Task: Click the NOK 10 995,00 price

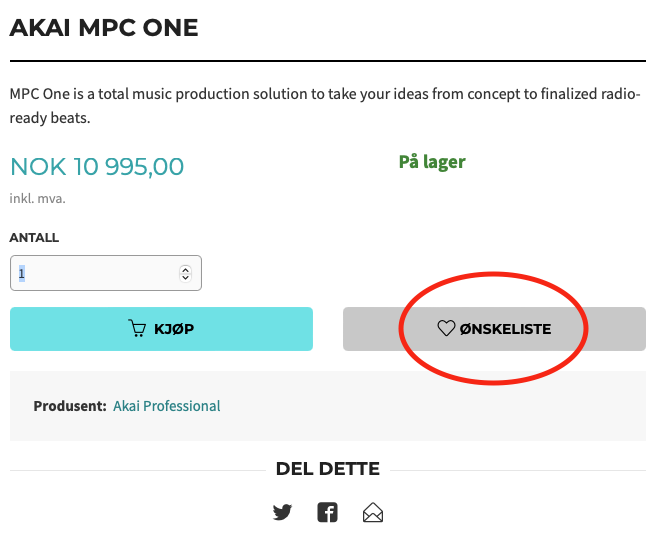Action: click(97, 167)
